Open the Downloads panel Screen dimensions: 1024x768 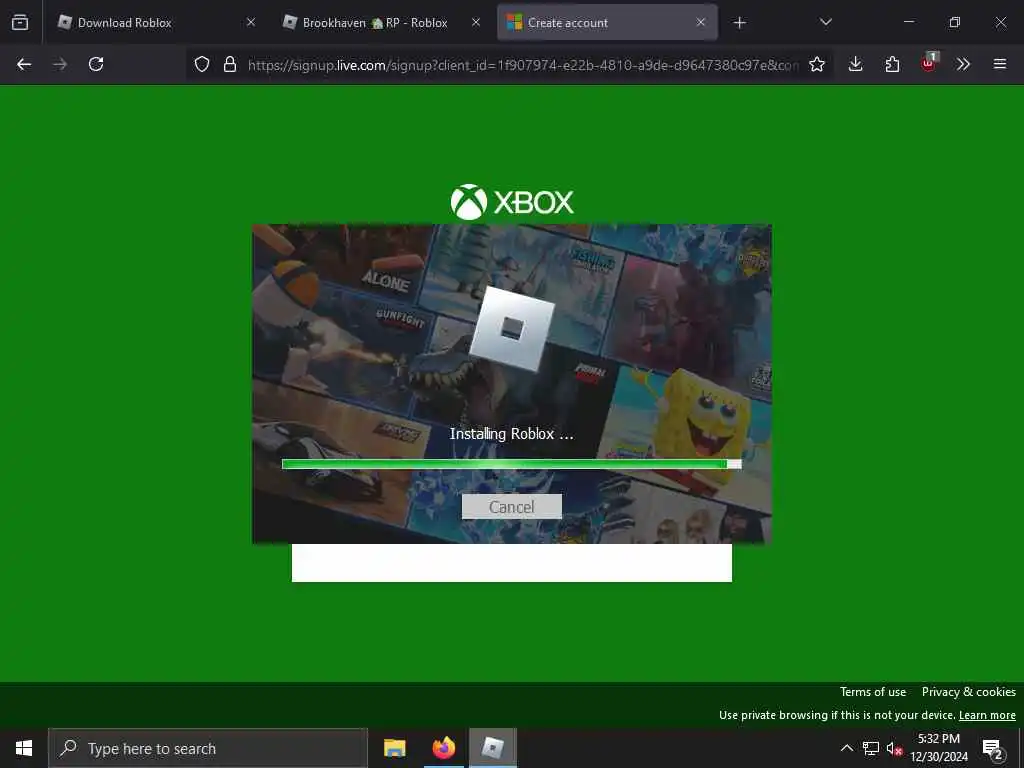point(856,64)
